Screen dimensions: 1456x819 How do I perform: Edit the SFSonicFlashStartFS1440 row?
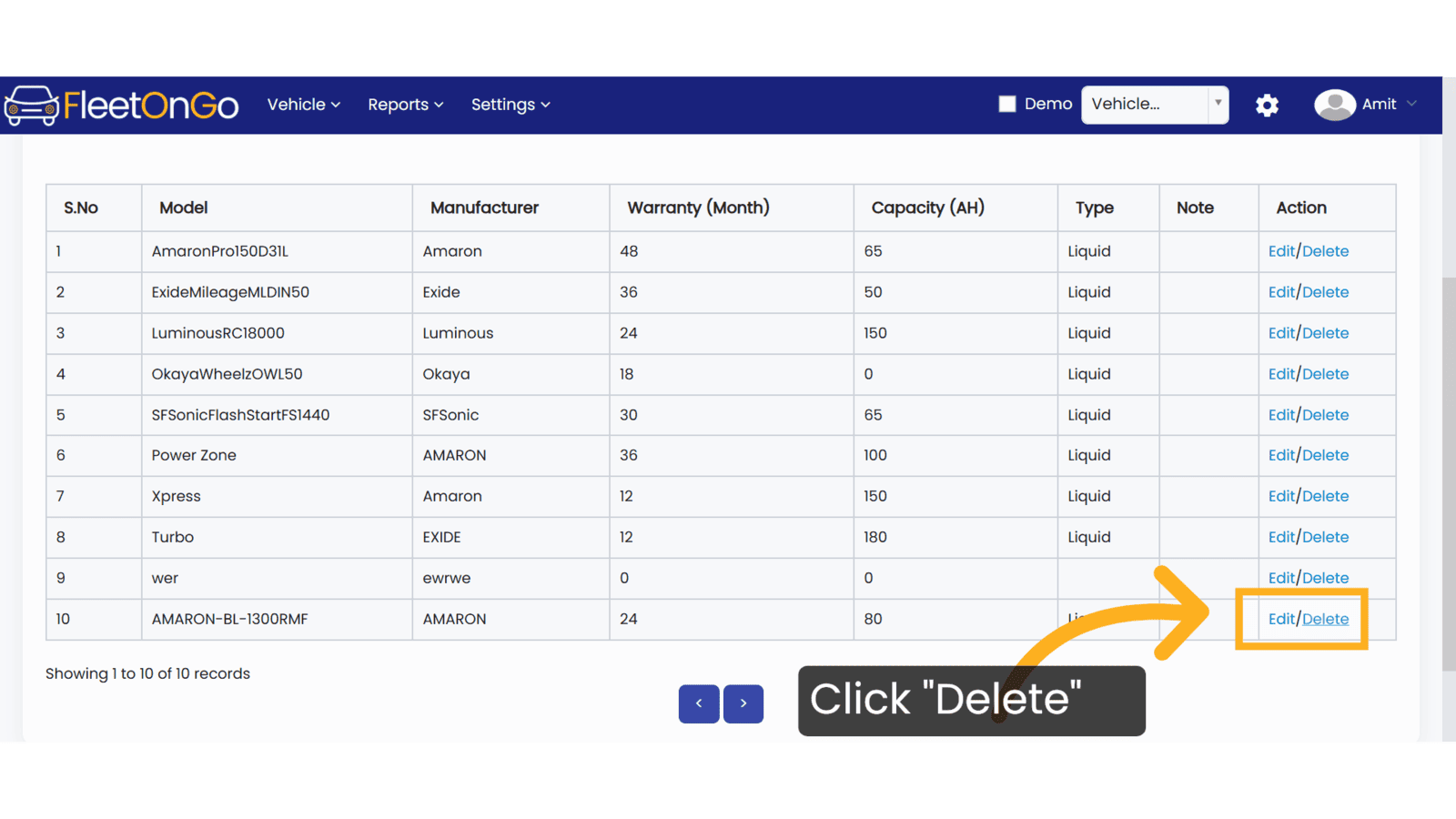click(x=1281, y=415)
